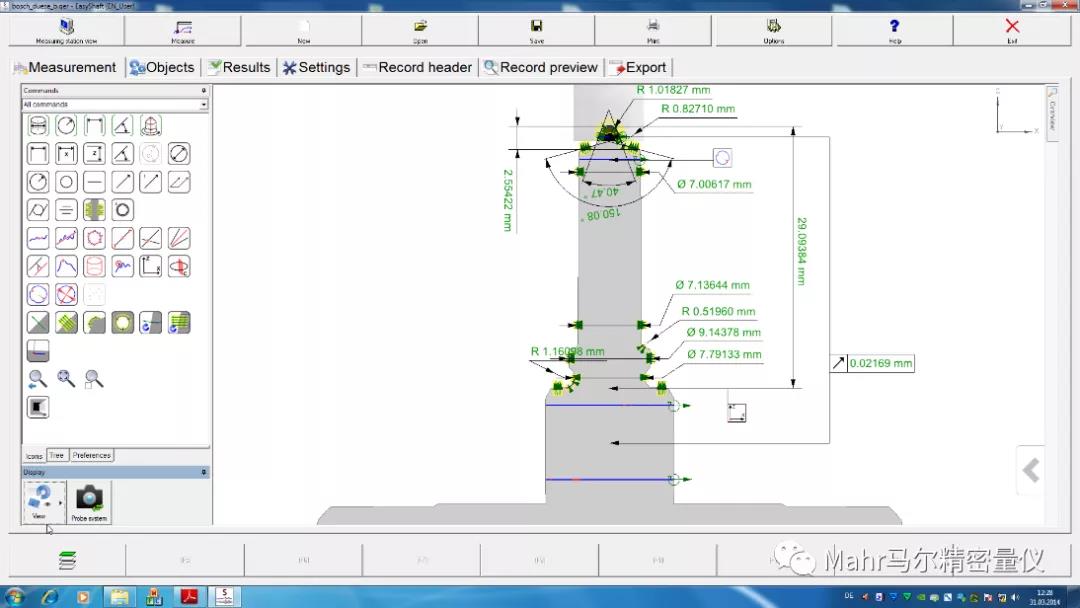
Task: Switch to the Tree tab
Action: [57, 455]
